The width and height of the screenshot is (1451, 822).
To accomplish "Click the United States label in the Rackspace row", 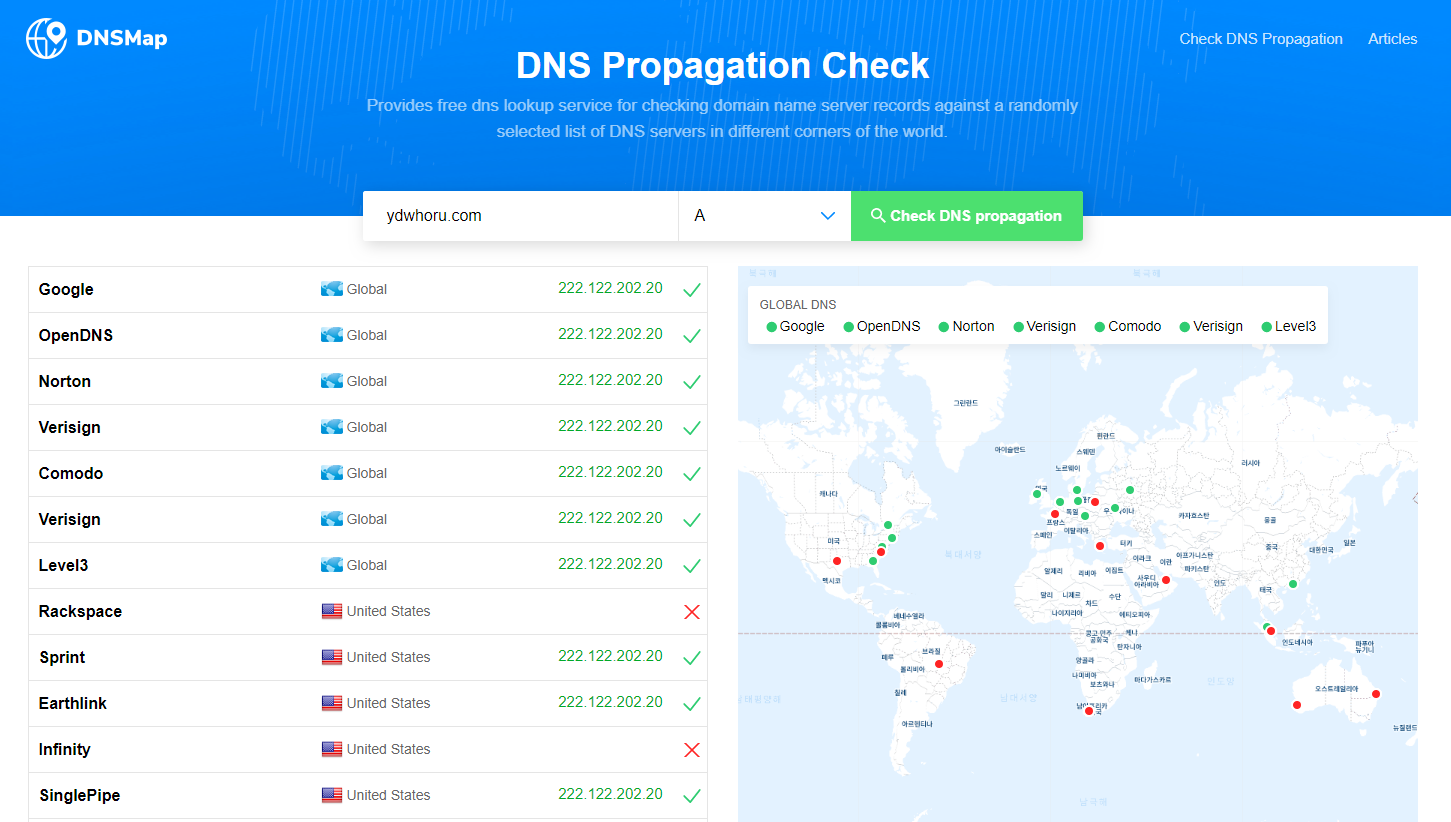I will coord(389,611).
